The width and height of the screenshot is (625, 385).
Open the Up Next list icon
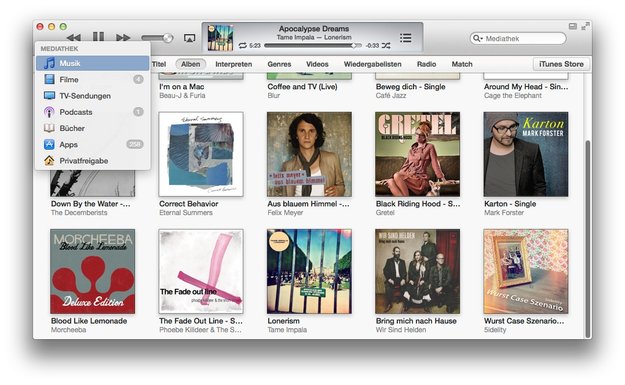[405, 38]
